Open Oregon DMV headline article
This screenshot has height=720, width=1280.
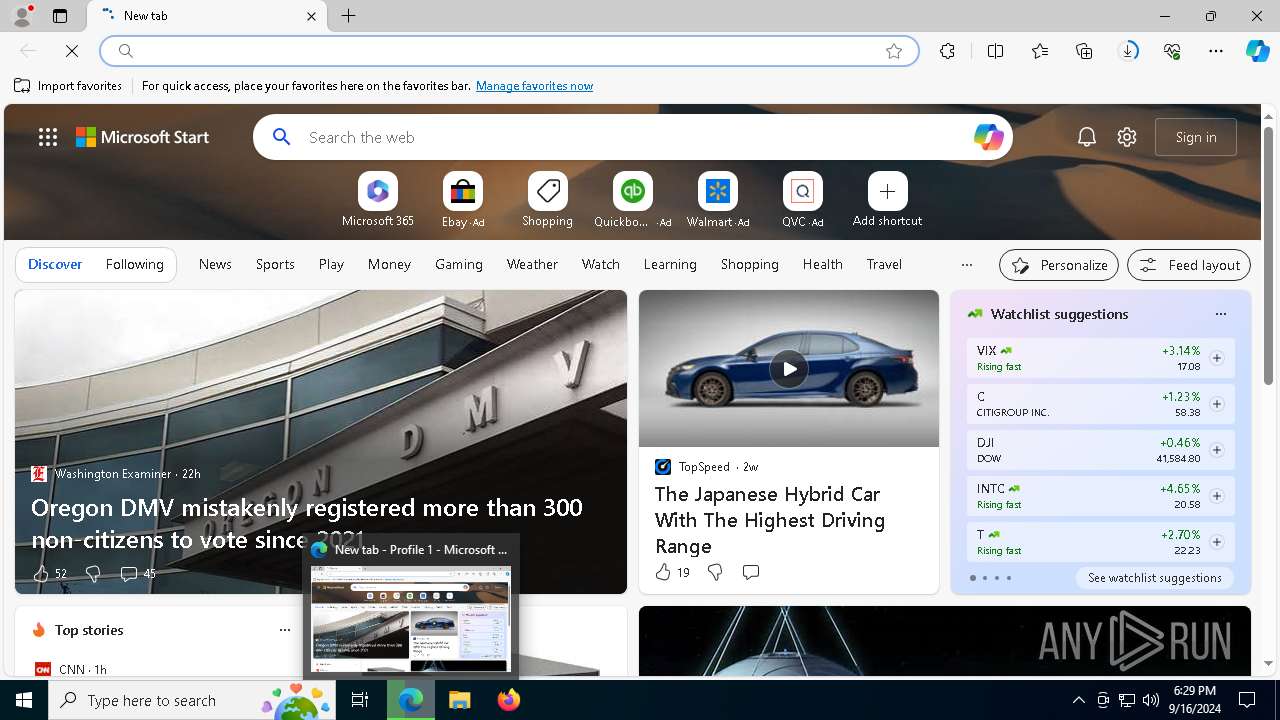click(307, 523)
